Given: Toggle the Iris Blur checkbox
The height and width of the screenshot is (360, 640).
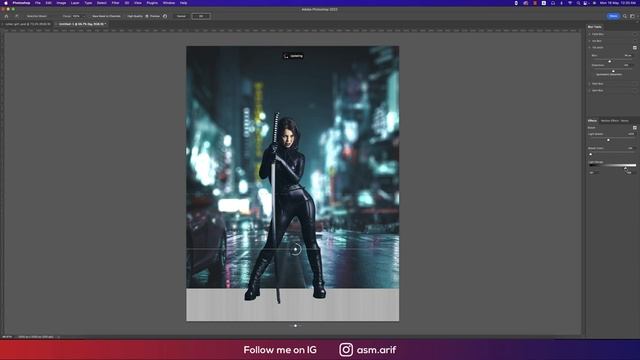Looking at the screenshot, I should pos(635,41).
